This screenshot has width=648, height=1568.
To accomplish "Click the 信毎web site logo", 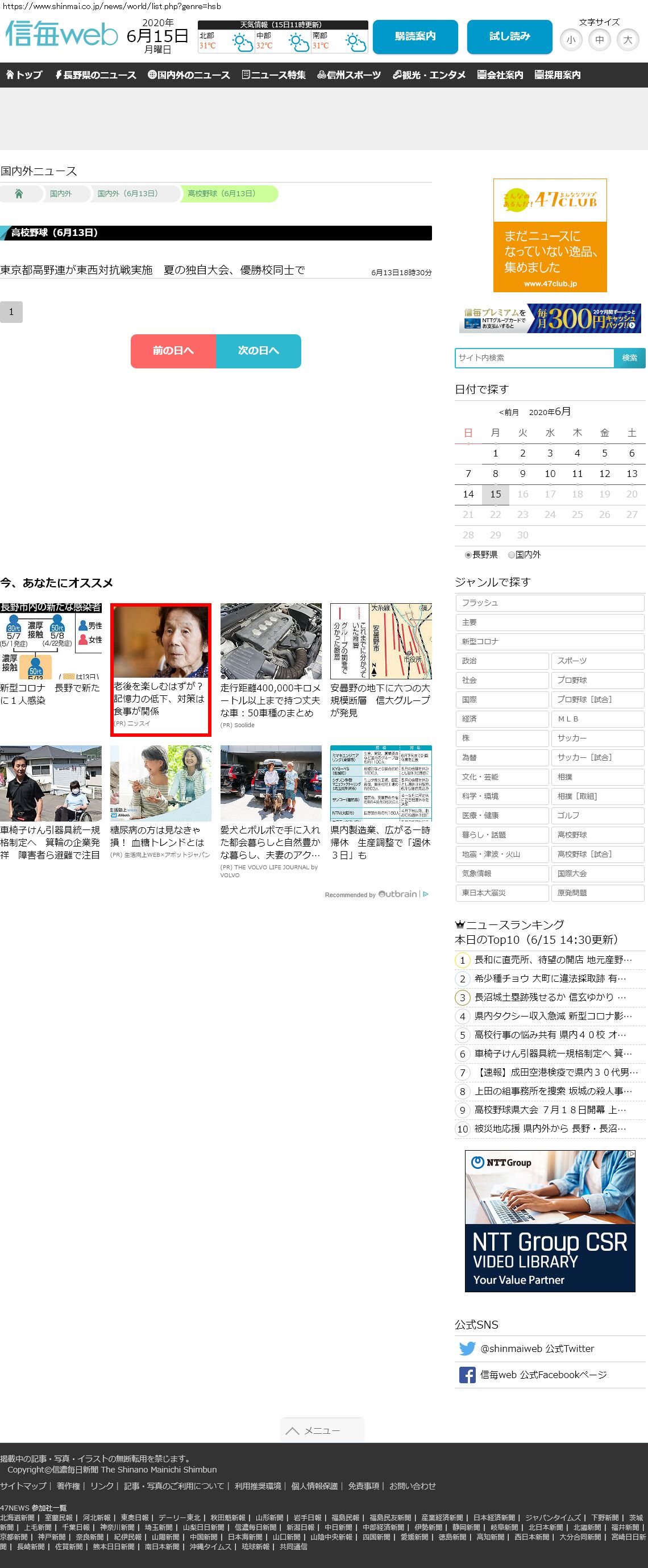I will (x=61, y=35).
